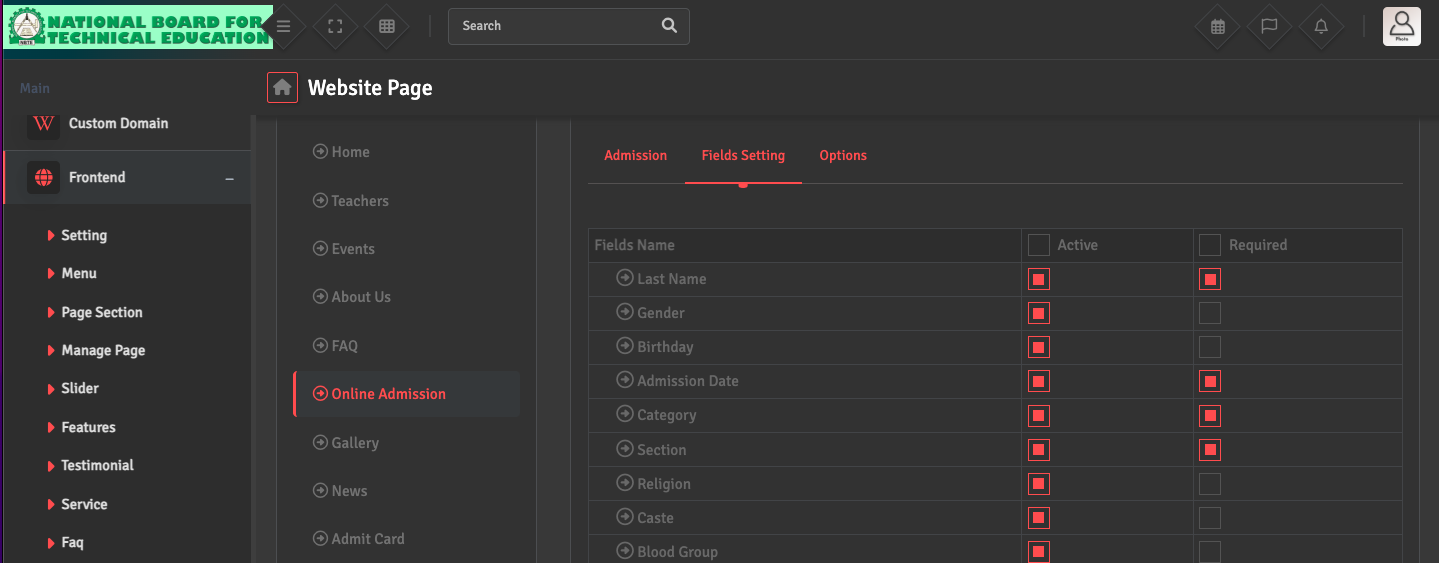The image size is (1439, 563).
Task: Uncheck Active checkbox for Religion field
Action: (1039, 484)
